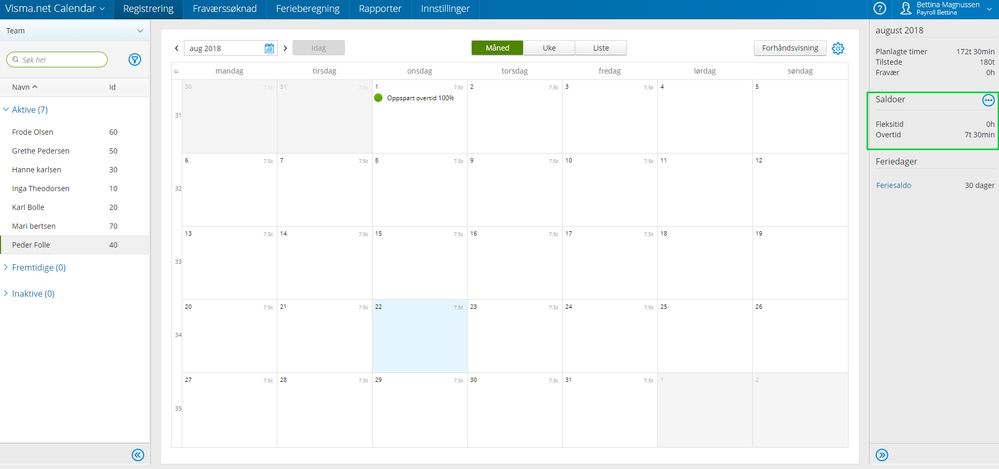Open the Innstillinger tab
Image resolution: width=999 pixels, height=469 pixels.
(x=445, y=9)
